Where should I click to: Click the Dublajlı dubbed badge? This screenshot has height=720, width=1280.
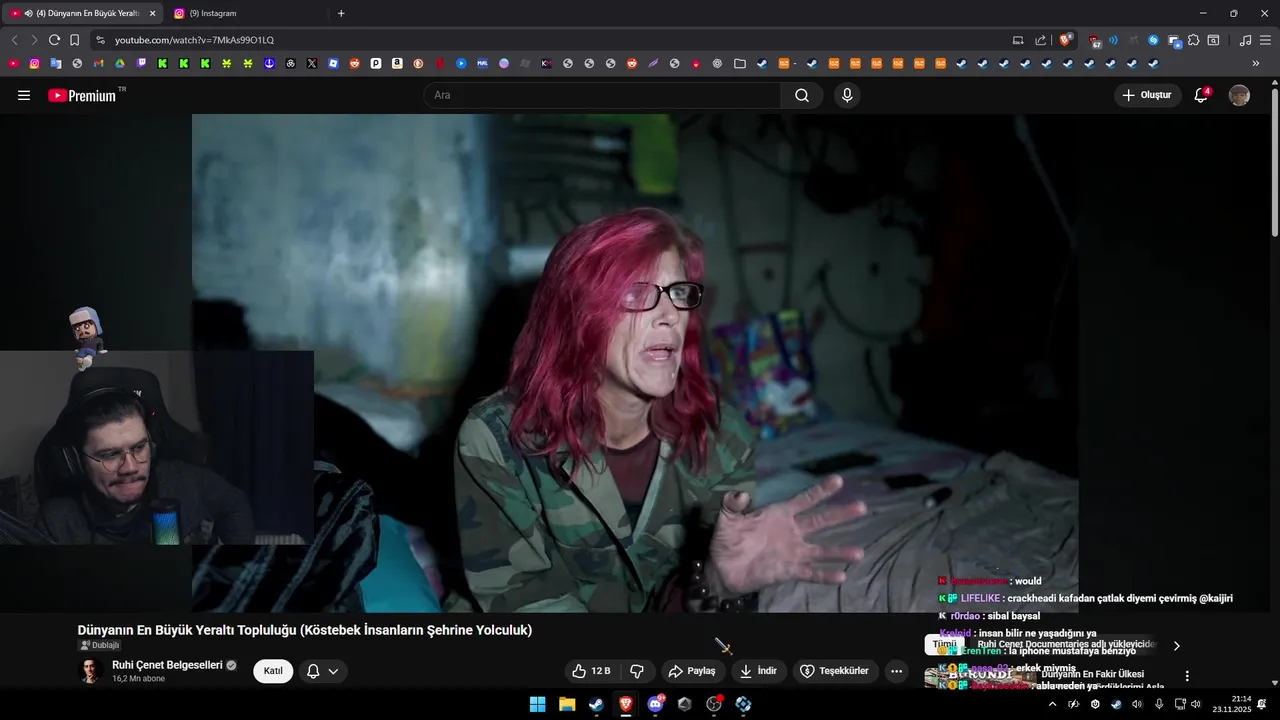[x=99, y=645]
